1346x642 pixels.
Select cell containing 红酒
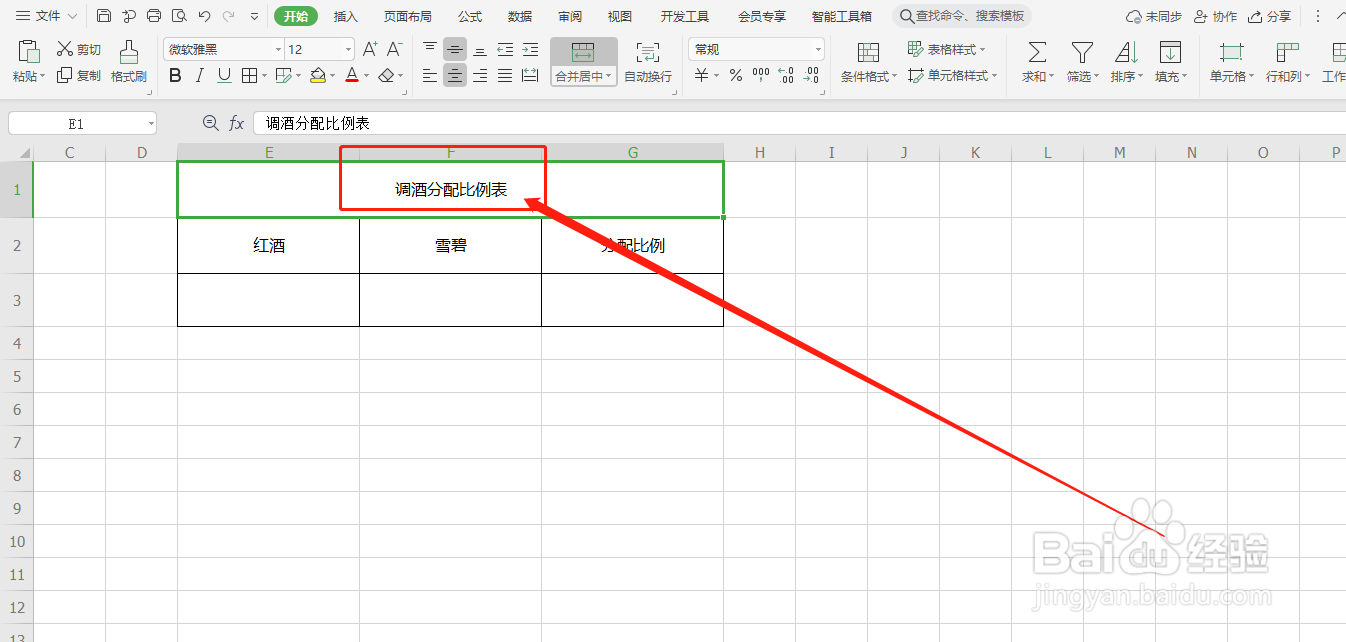(x=268, y=245)
